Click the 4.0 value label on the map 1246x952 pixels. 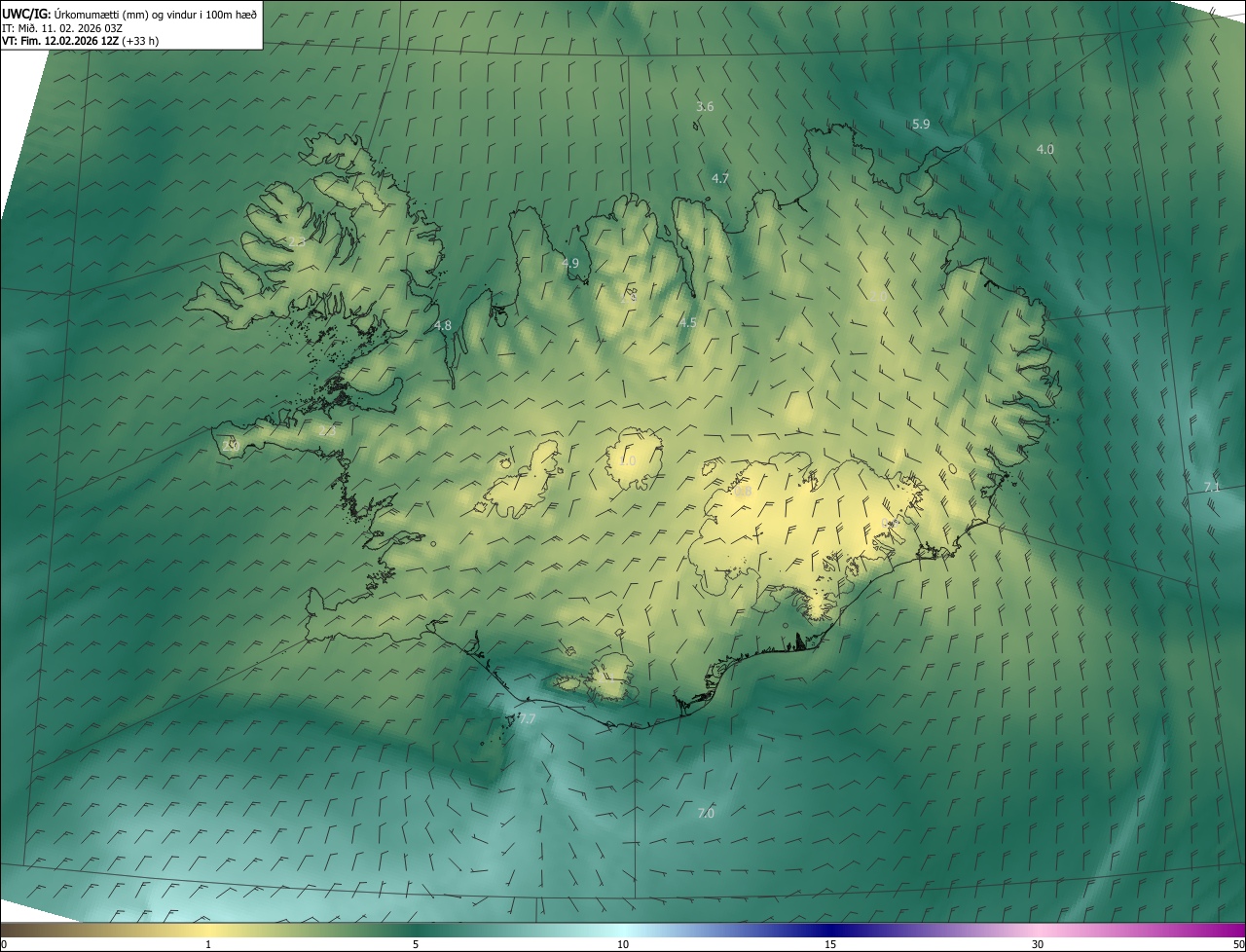coord(1044,149)
